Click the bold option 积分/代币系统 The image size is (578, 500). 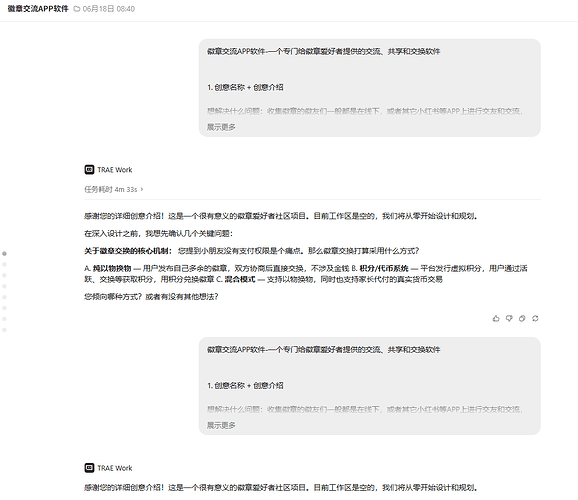384,268
